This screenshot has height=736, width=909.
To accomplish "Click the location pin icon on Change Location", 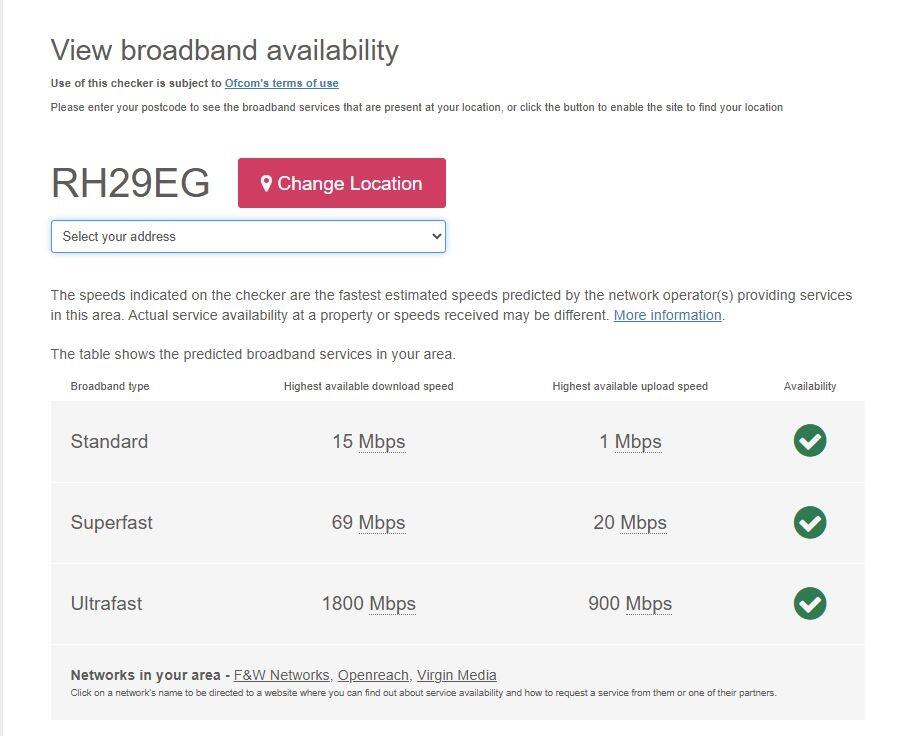I will [x=265, y=183].
